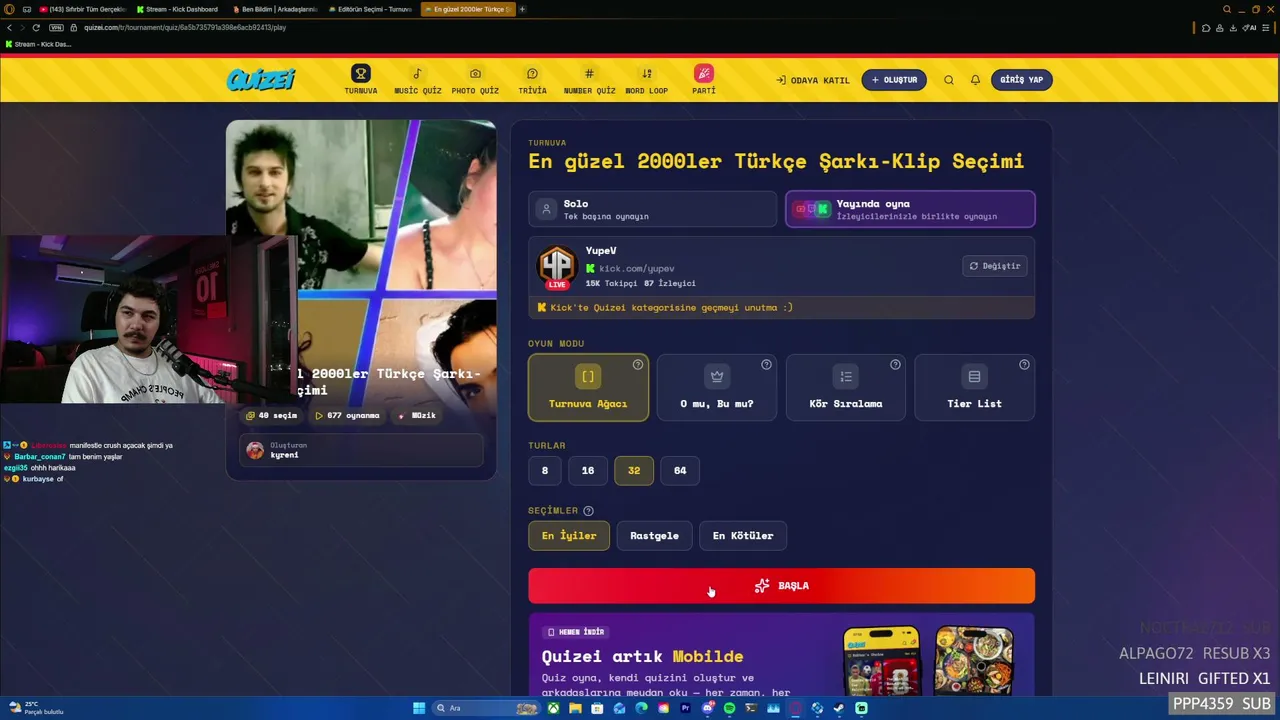Screen dimensions: 1280x720
Task: Show help for Kör Sıralama mode
Action: [896, 365]
